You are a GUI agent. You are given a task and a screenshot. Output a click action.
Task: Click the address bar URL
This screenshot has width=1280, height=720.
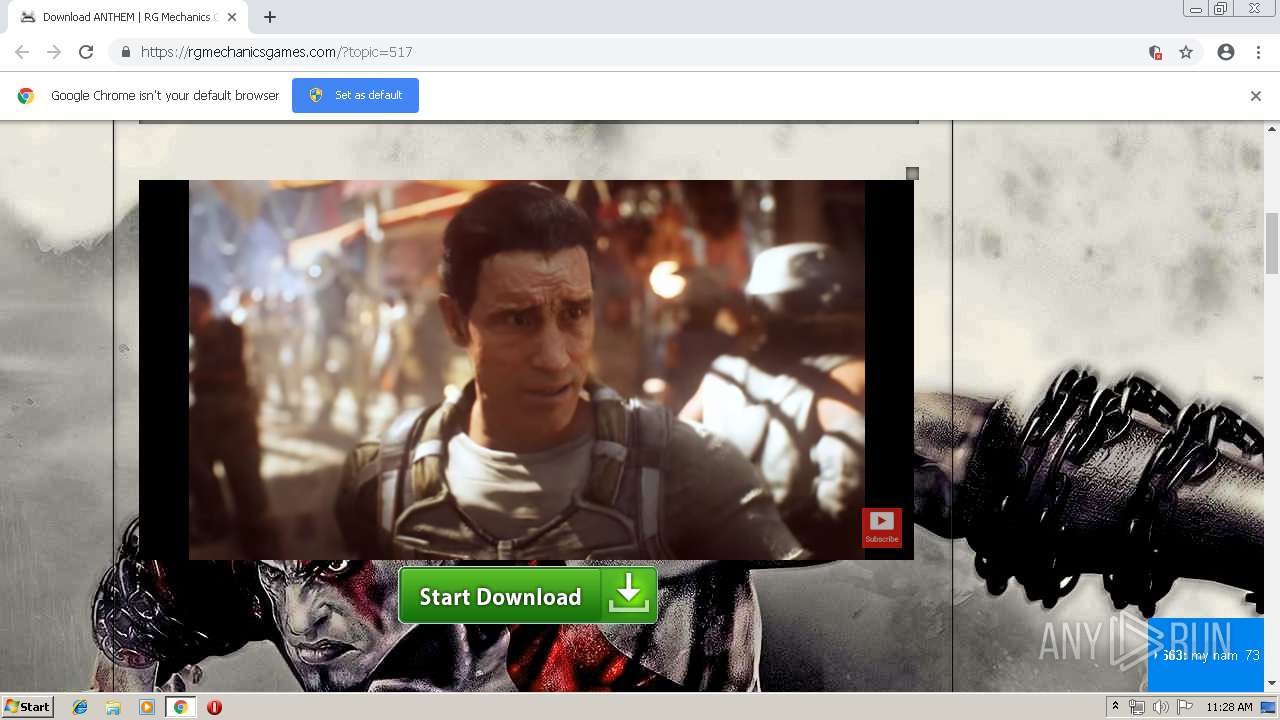coord(277,52)
